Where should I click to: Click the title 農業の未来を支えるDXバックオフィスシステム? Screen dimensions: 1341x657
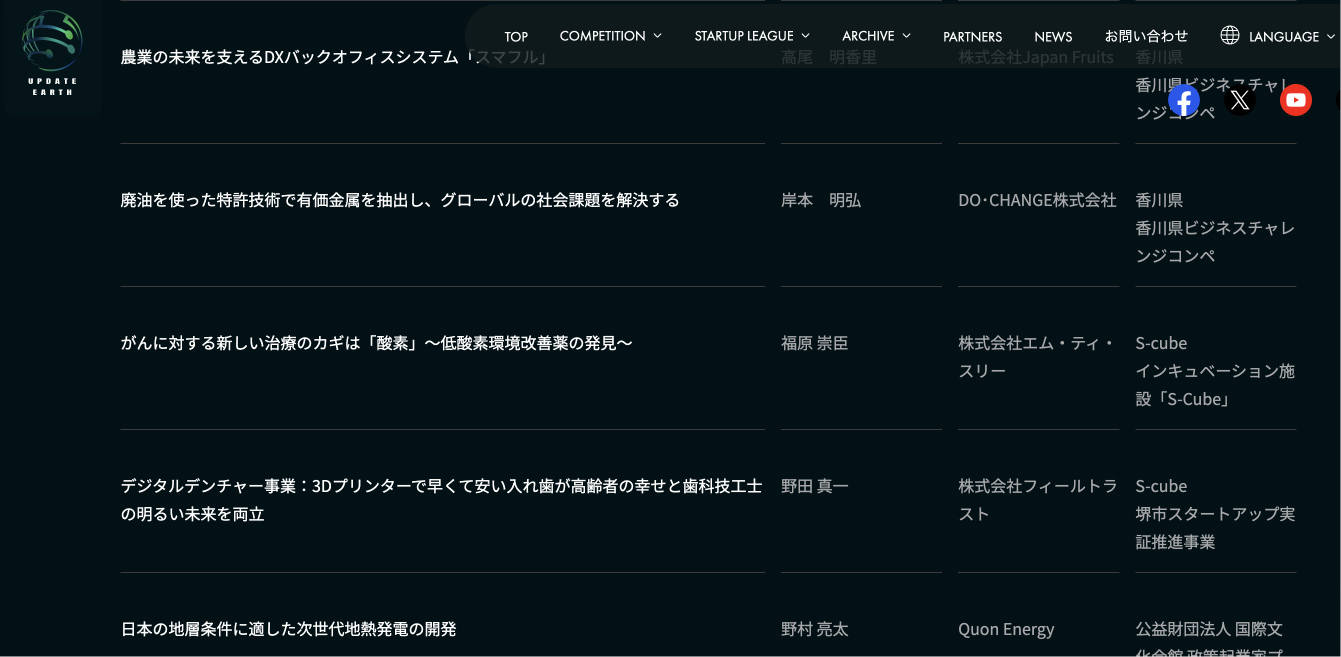coord(335,57)
